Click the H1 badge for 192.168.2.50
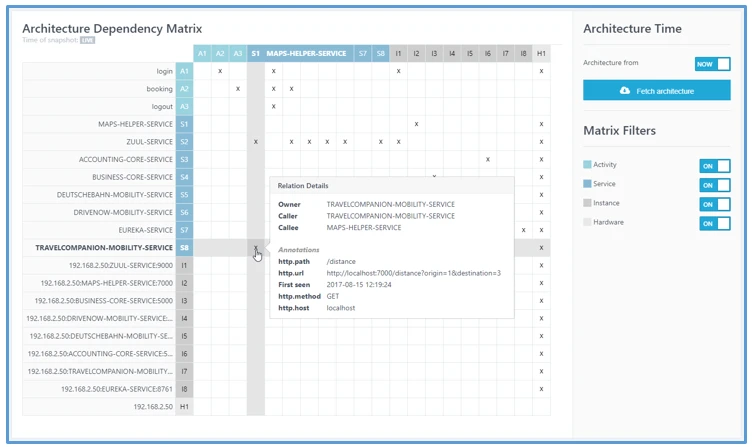This screenshot has width=752, height=447. pyautogui.click(x=184, y=408)
